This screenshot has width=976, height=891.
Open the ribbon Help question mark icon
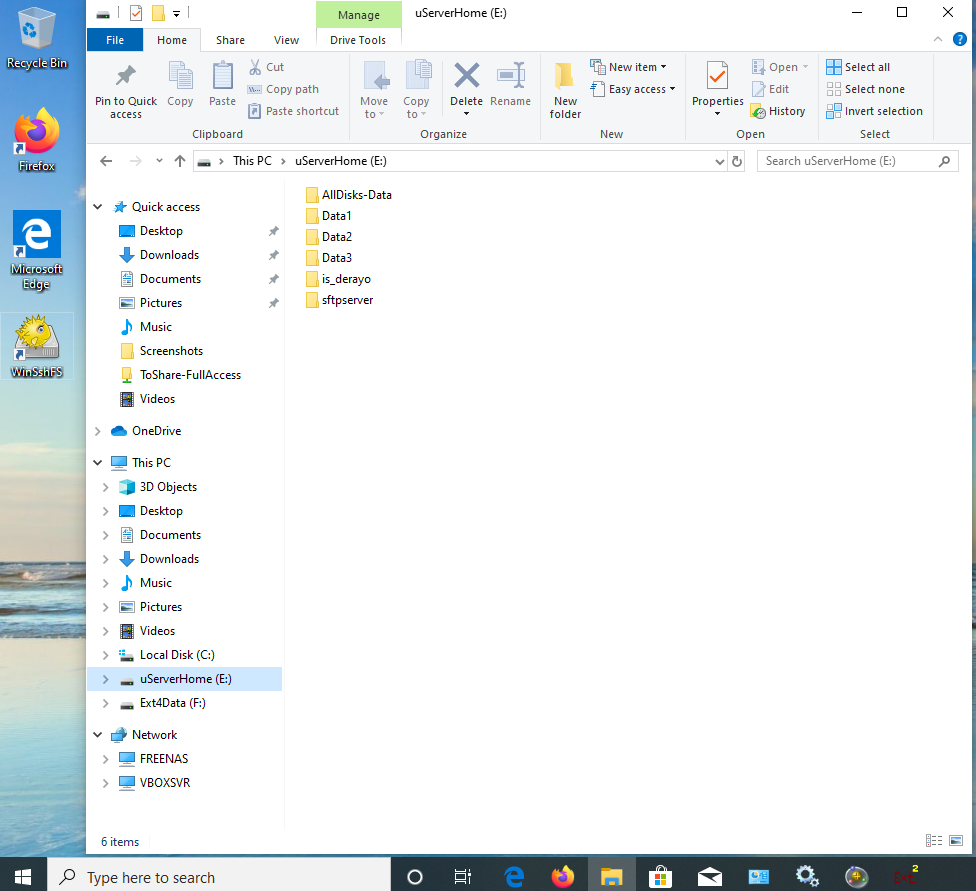point(959,39)
